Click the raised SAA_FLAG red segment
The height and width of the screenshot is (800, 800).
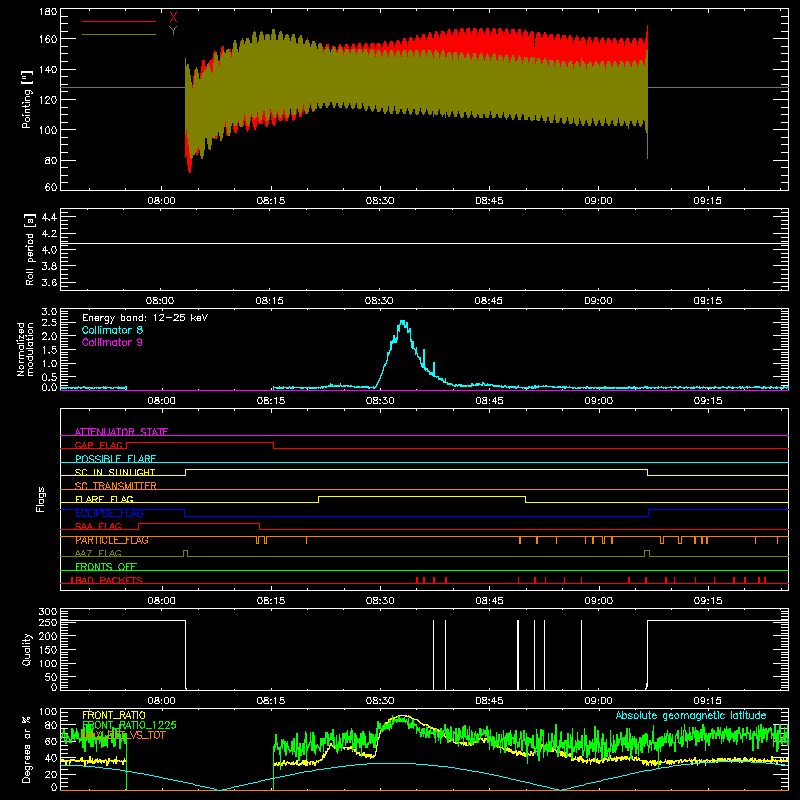pos(199,523)
